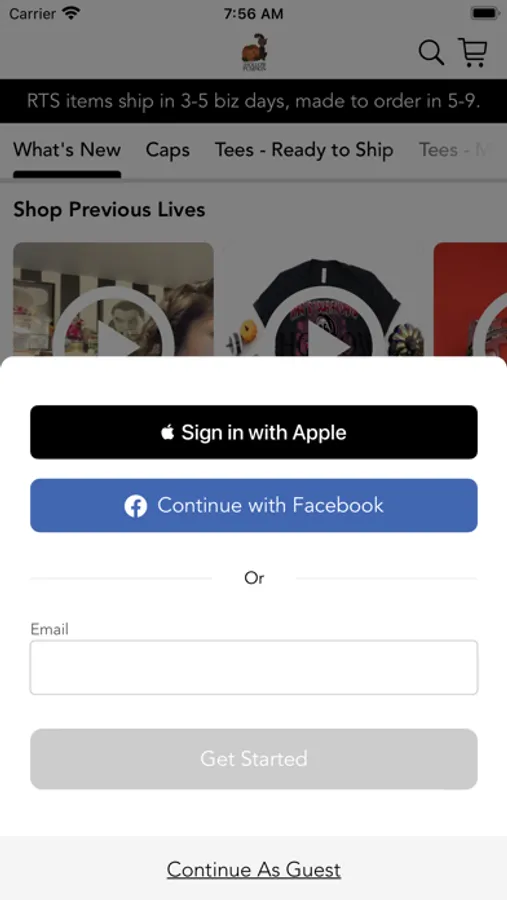This screenshot has height=900, width=507.
Task: Check the Wi-Fi status icon
Action: 71,13
